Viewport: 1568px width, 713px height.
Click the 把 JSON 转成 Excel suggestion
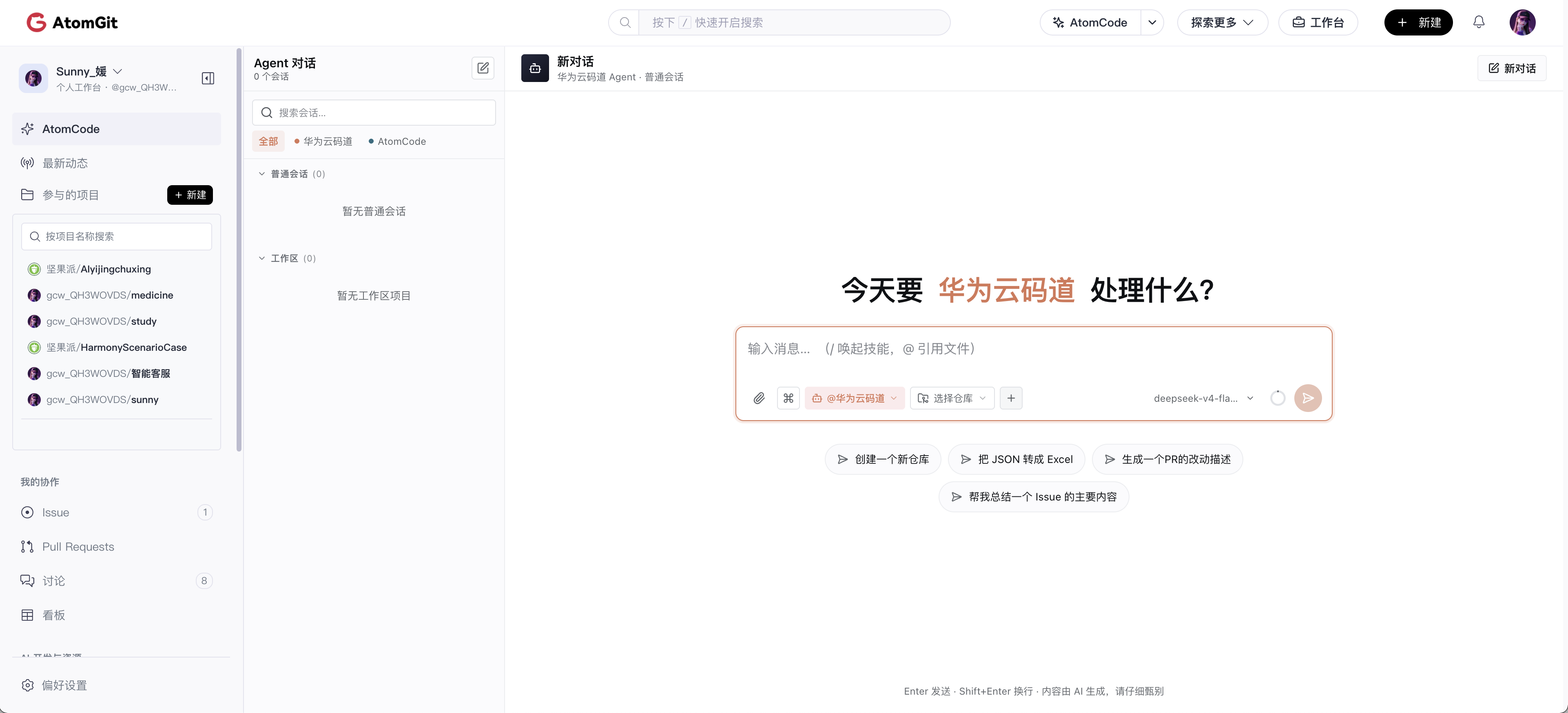(x=1017, y=459)
